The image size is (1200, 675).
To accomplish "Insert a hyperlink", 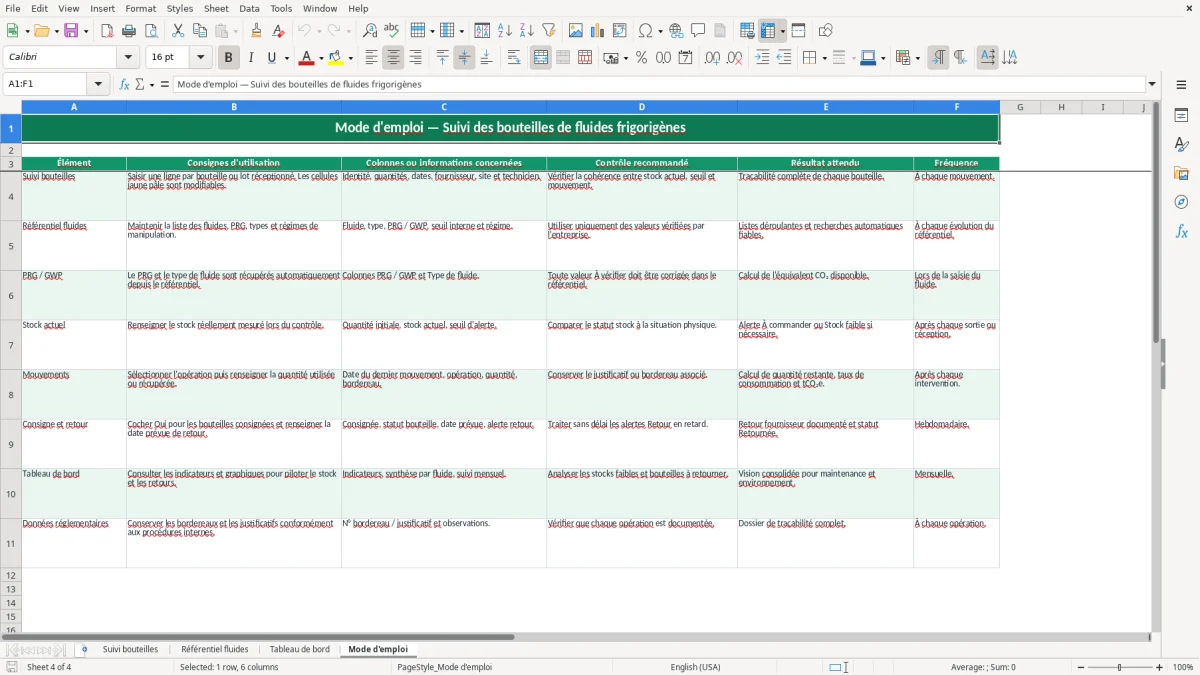I will click(676, 31).
